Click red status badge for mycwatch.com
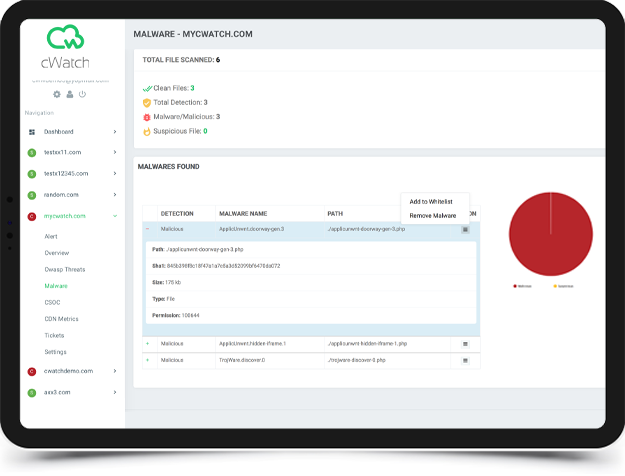Viewport: 625px width, 476px height. [x=32, y=216]
